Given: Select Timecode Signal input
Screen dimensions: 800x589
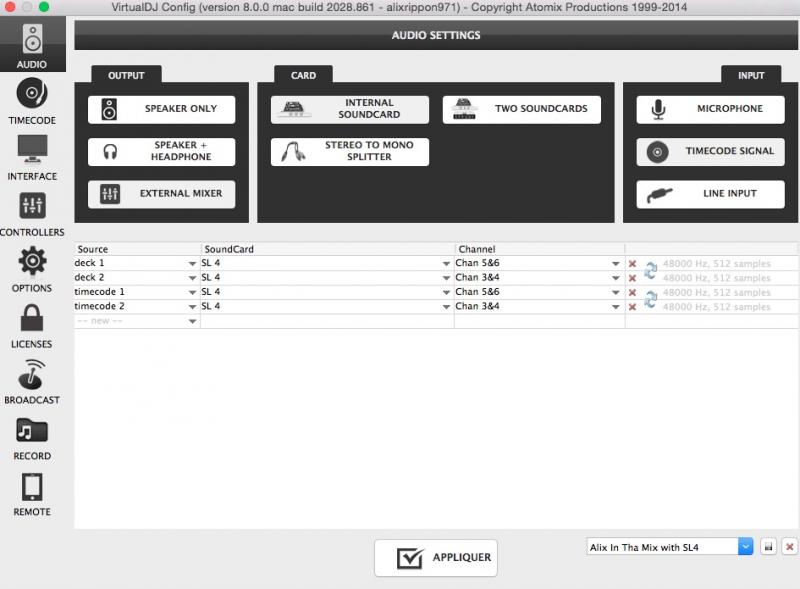Looking at the screenshot, I should point(710,152).
